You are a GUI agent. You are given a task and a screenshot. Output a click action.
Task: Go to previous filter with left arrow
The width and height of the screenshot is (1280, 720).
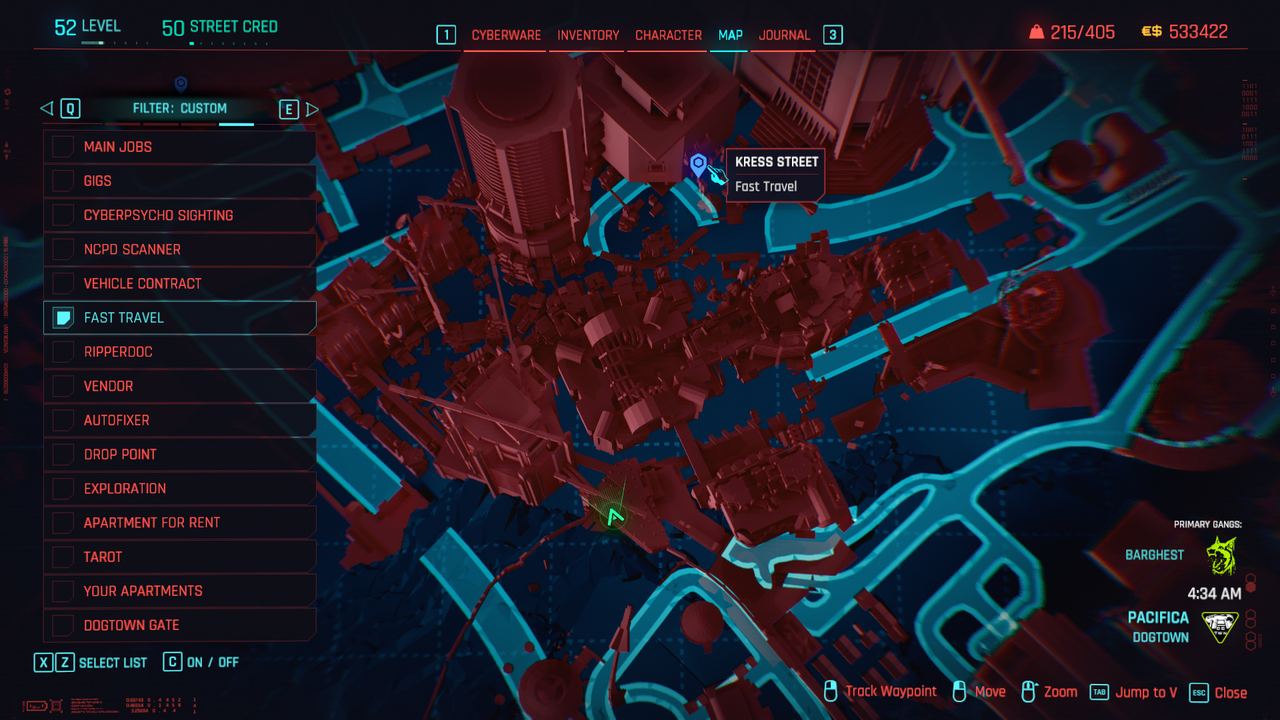[47, 109]
